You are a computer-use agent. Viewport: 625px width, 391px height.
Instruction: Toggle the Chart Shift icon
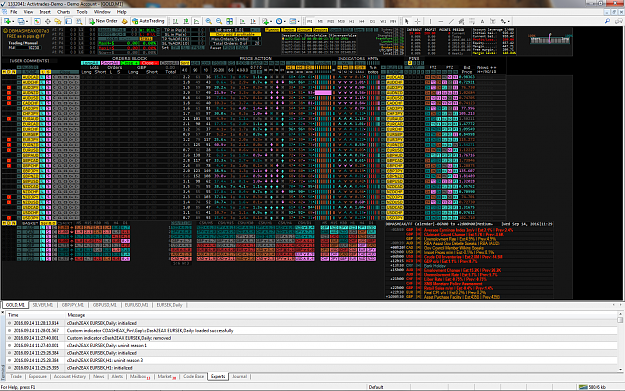(253, 21)
